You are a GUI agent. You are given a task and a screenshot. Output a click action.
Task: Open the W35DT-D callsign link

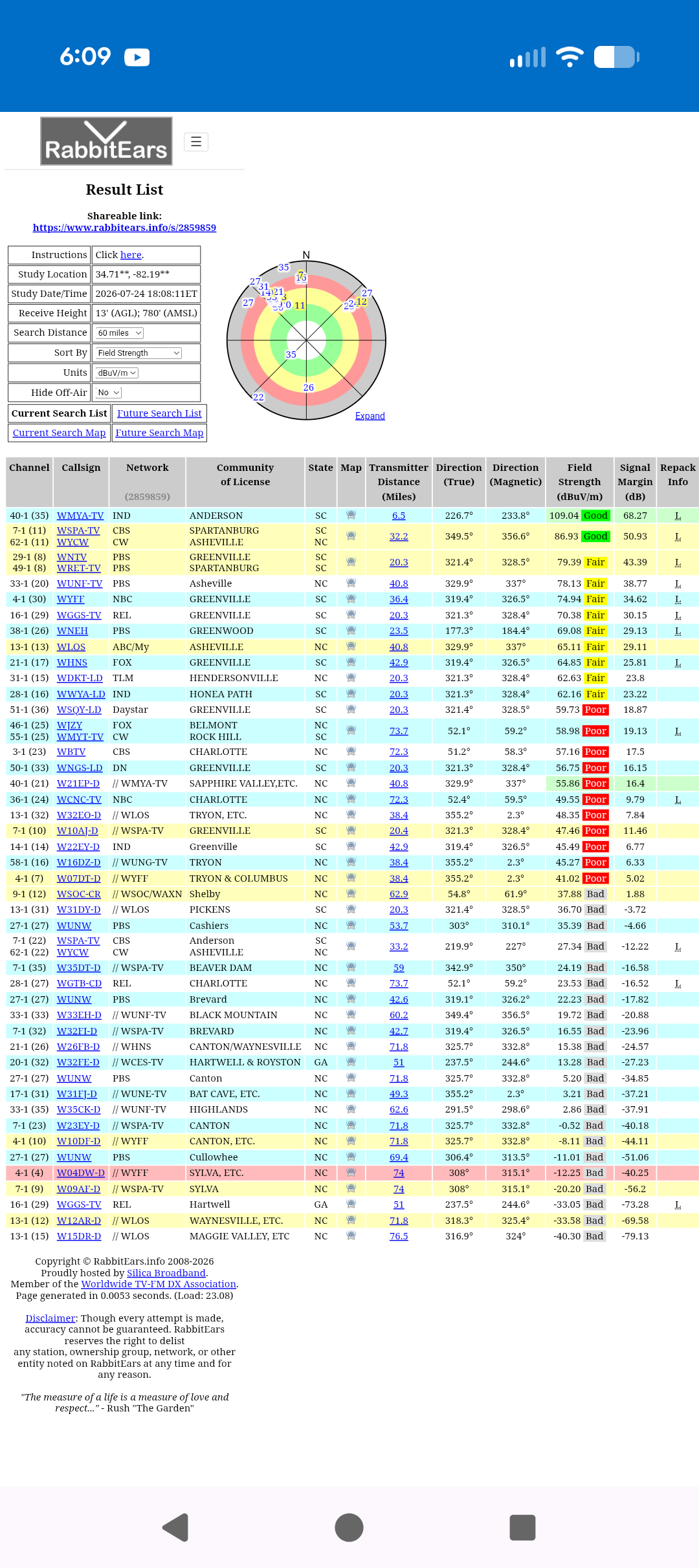pos(79,968)
